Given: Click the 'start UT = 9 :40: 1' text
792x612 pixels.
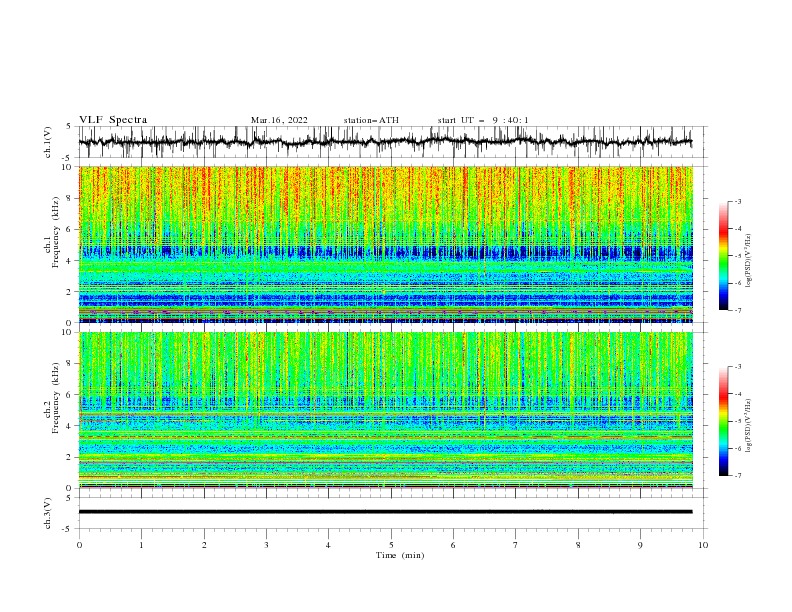Looking at the screenshot, I should point(483,120).
